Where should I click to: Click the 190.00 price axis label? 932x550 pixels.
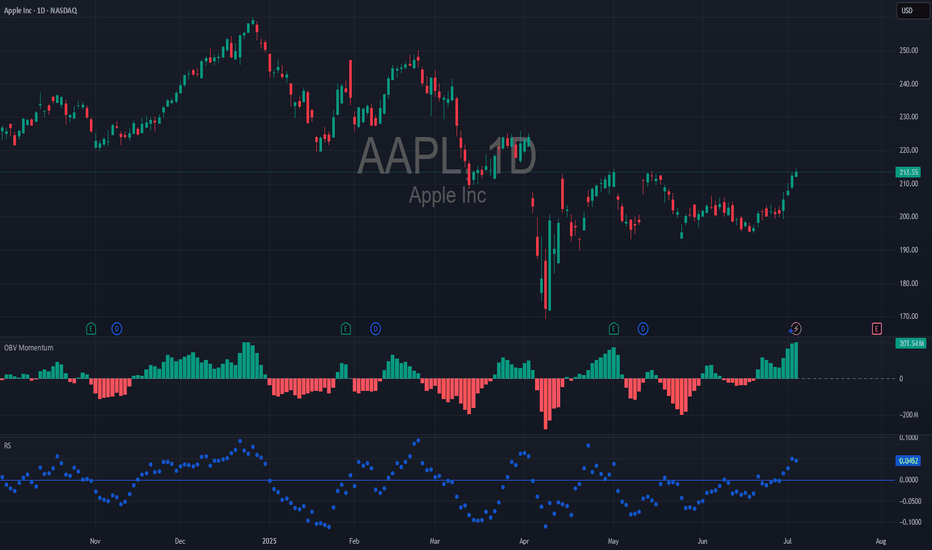click(909, 250)
